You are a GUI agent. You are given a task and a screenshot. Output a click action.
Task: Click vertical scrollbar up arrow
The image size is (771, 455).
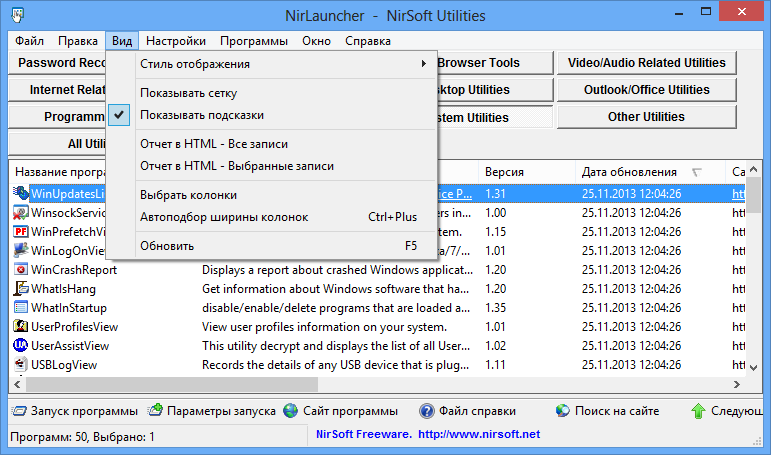[x=754, y=170]
